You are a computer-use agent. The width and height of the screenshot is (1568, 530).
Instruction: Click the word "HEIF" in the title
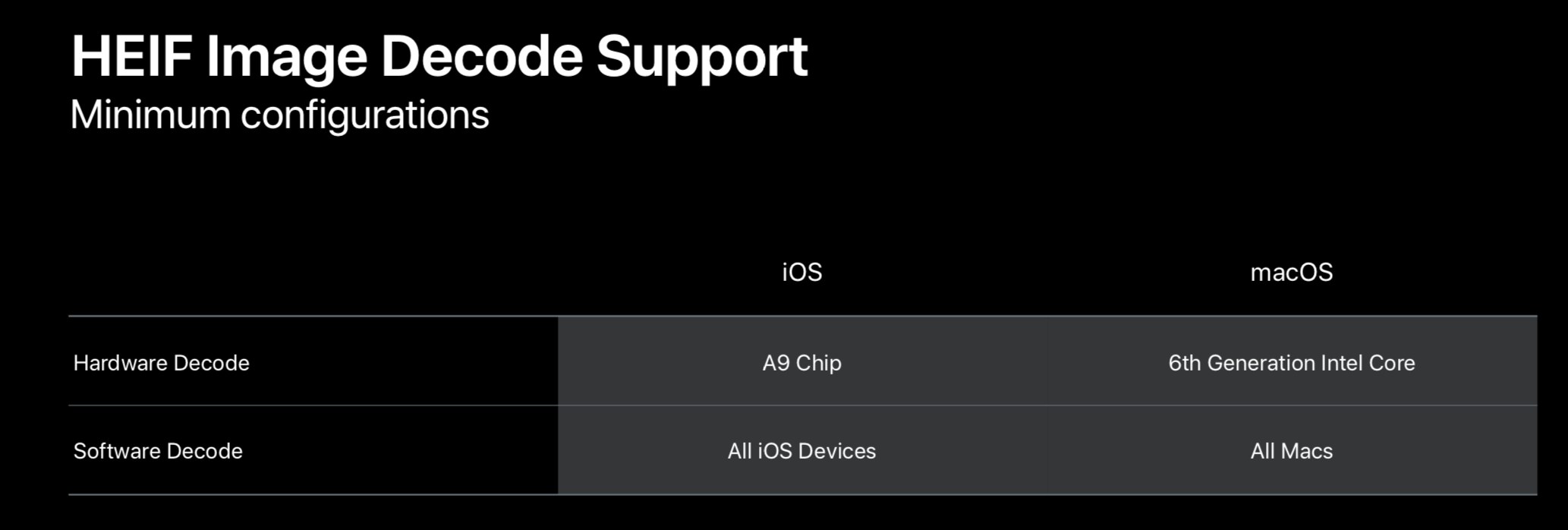tap(131, 58)
